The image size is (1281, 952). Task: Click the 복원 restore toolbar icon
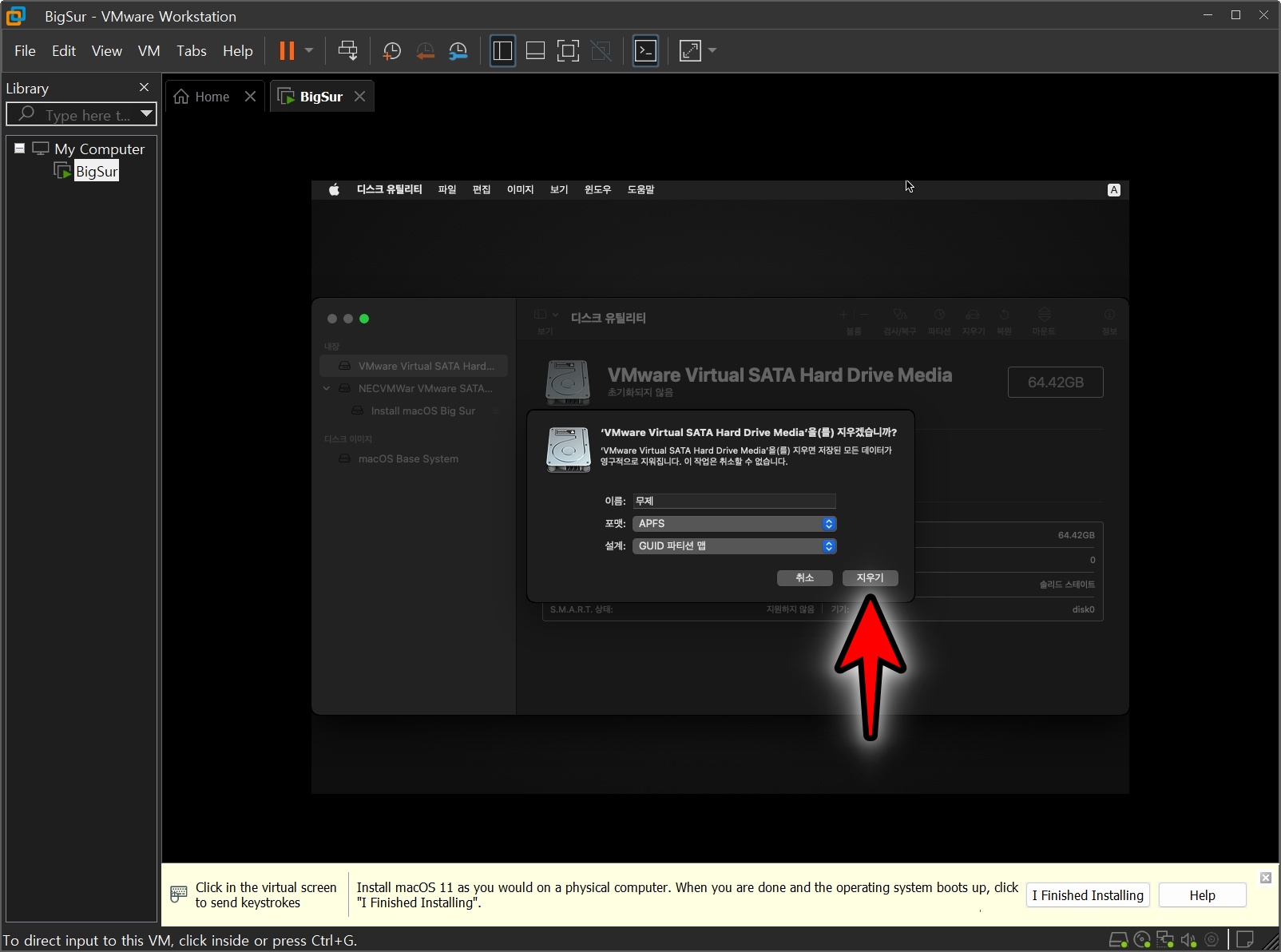pyautogui.click(x=1005, y=320)
